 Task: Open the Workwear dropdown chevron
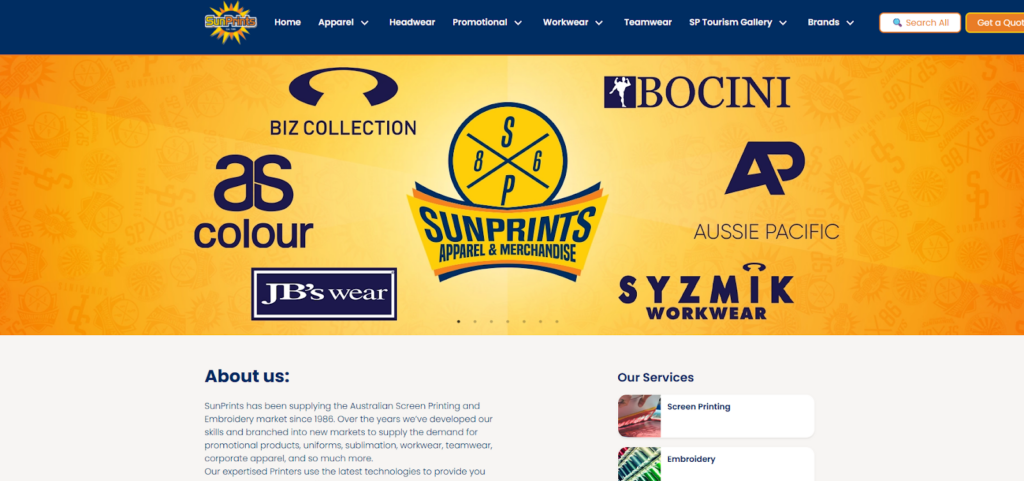[599, 23]
